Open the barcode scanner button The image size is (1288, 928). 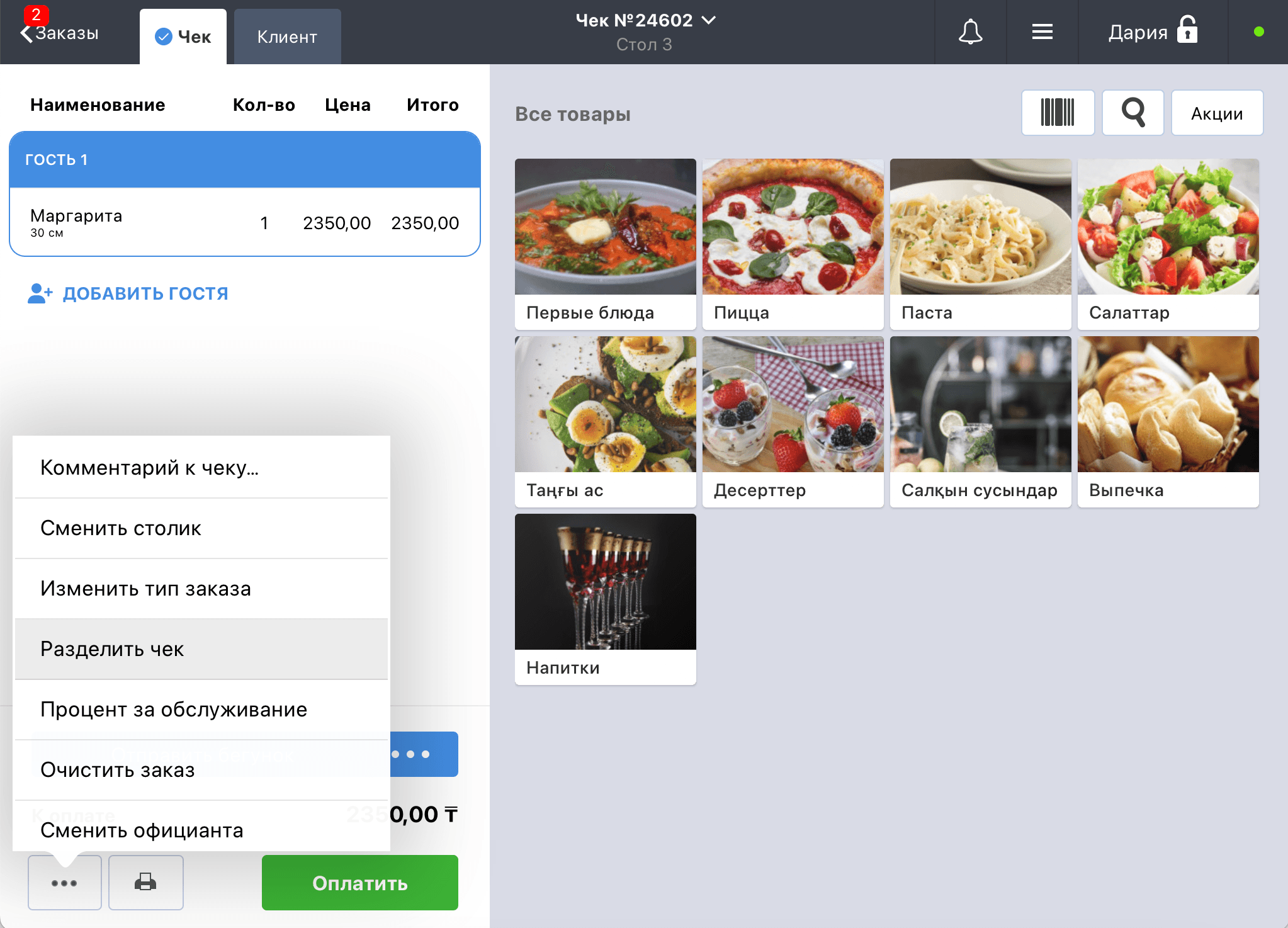click(x=1058, y=113)
